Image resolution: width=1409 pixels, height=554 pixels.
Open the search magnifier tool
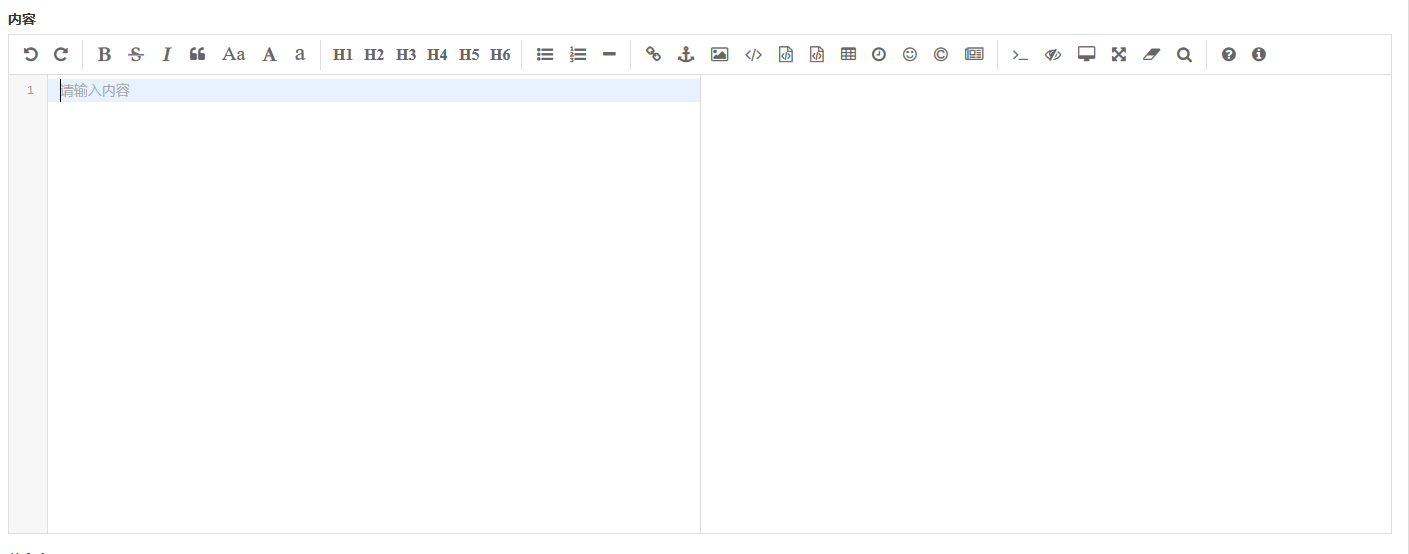pos(1184,55)
